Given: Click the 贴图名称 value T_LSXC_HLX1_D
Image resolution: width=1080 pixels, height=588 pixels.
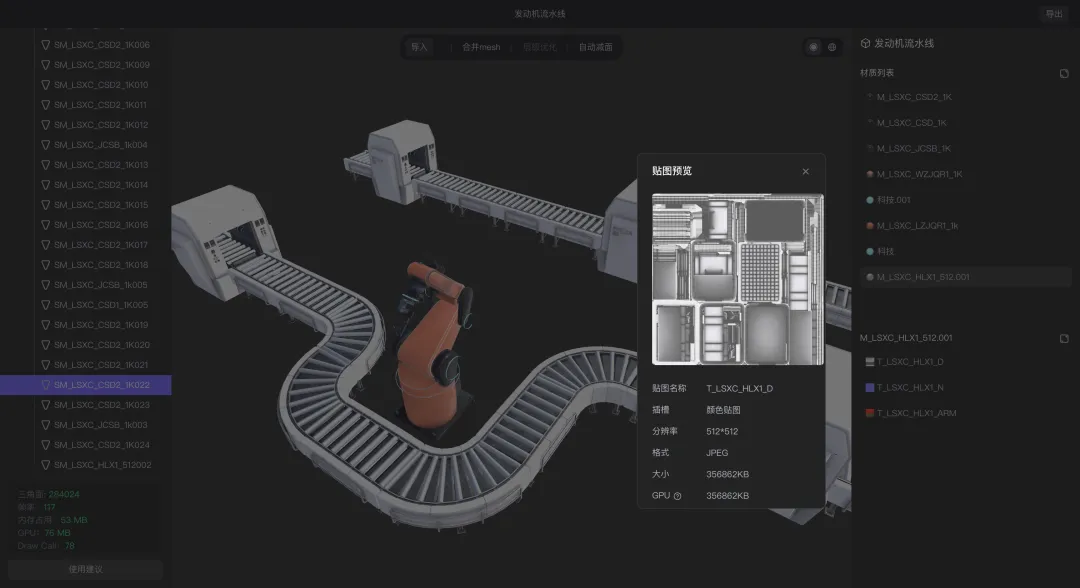Looking at the screenshot, I should coord(739,388).
